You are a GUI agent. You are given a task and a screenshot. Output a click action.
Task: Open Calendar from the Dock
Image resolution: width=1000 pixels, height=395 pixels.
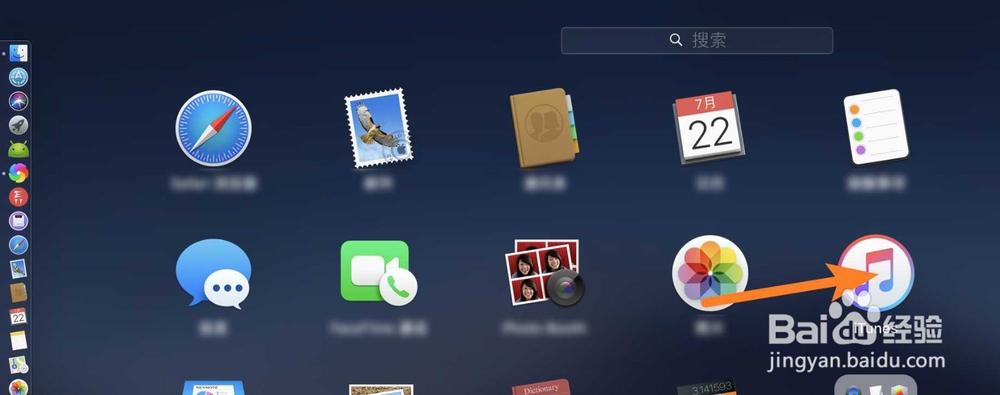(x=18, y=317)
